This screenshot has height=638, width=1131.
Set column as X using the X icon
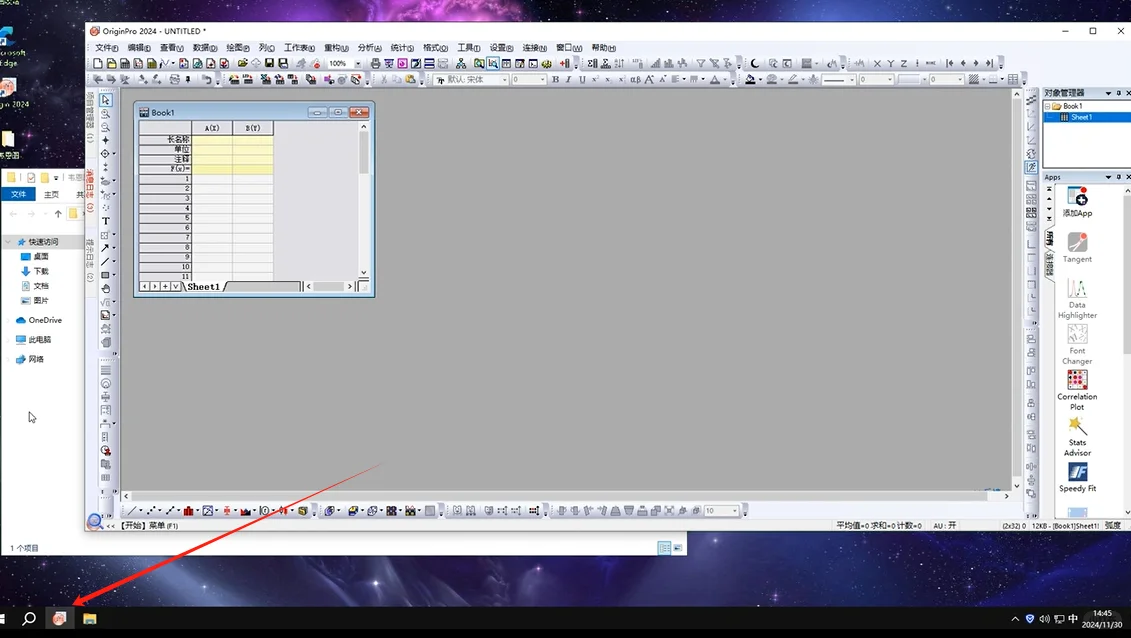[877, 63]
